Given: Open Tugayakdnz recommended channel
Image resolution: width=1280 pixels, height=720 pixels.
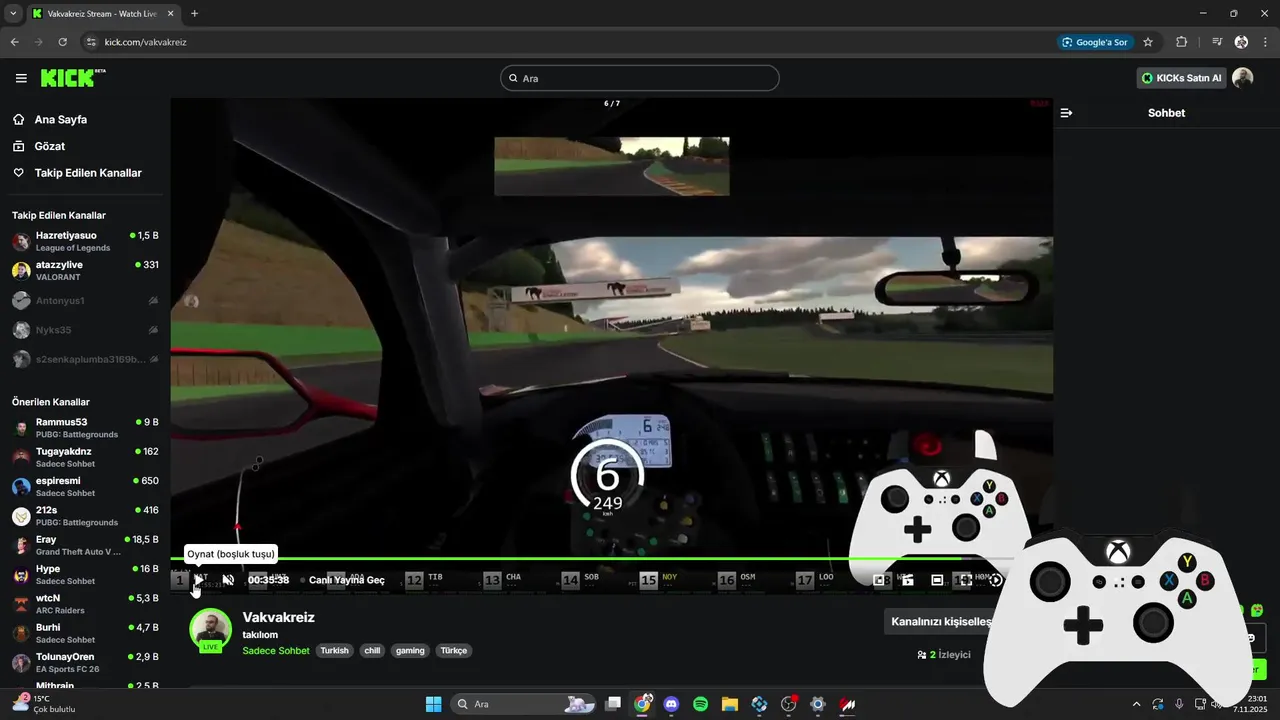Looking at the screenshot, I should (85, 457).
